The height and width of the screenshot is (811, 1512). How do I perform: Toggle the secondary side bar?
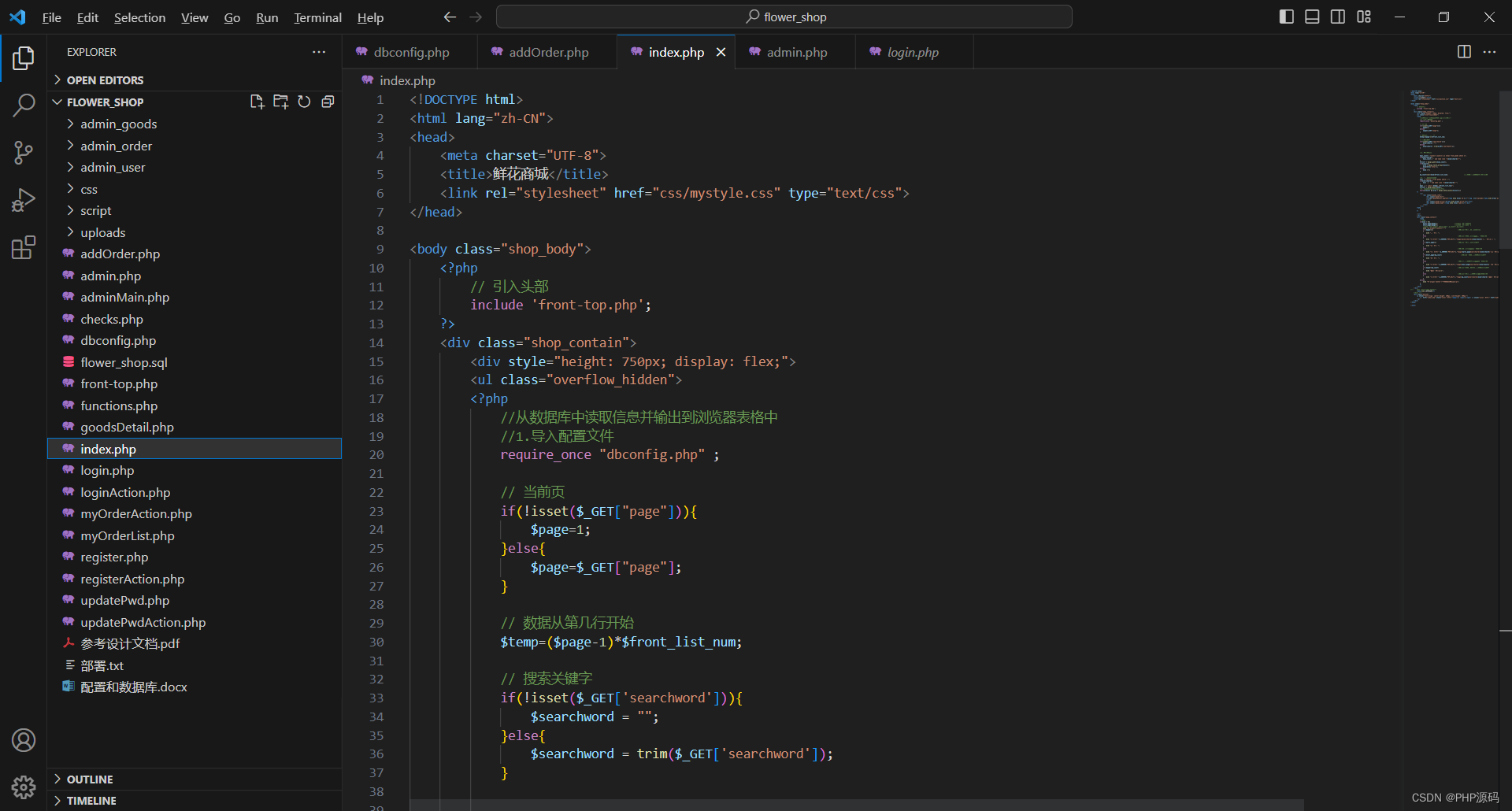(x=1338, y=17)
